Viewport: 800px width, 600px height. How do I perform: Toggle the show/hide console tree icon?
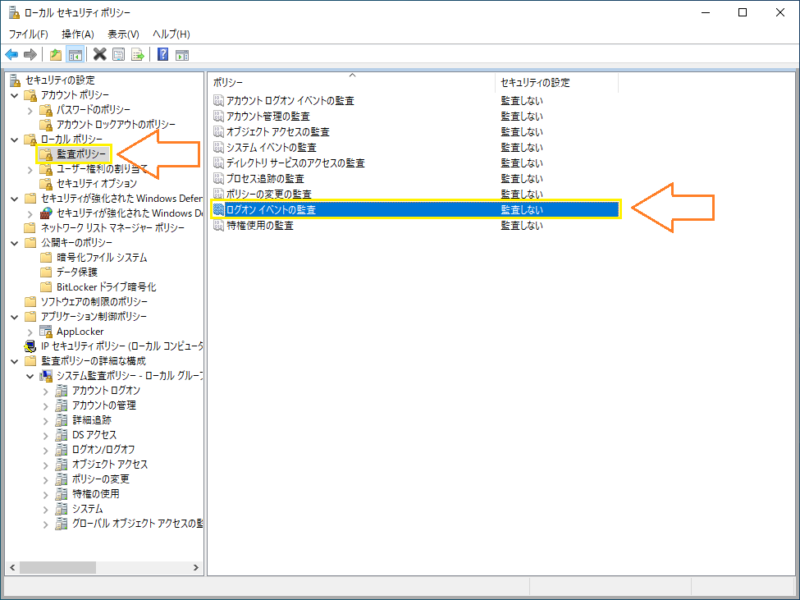(x=75, y=54)
